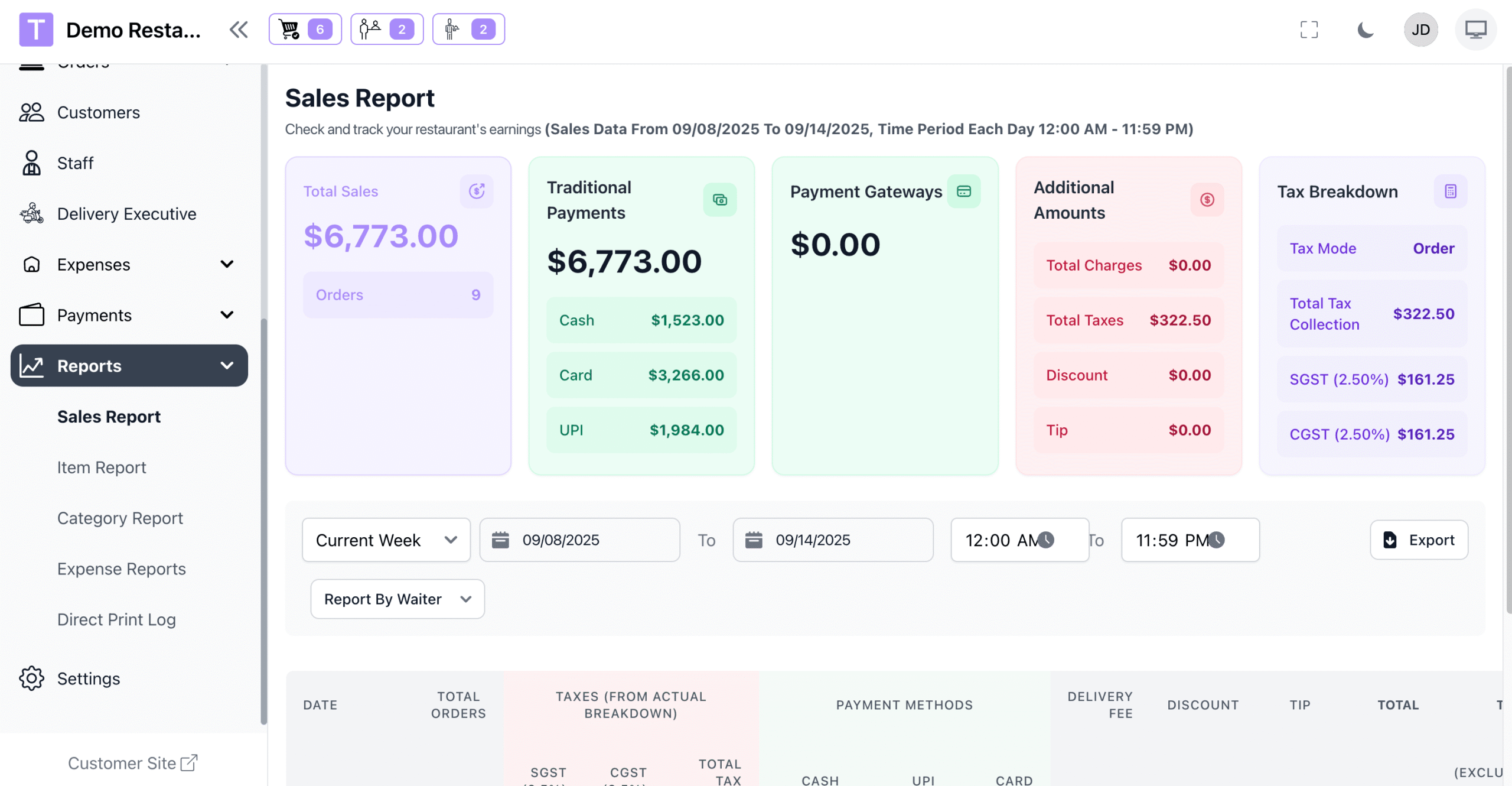Click the calendar icon beside 09/08/2025
Viewport: 1512px width, 786px height.
point(501,540)
